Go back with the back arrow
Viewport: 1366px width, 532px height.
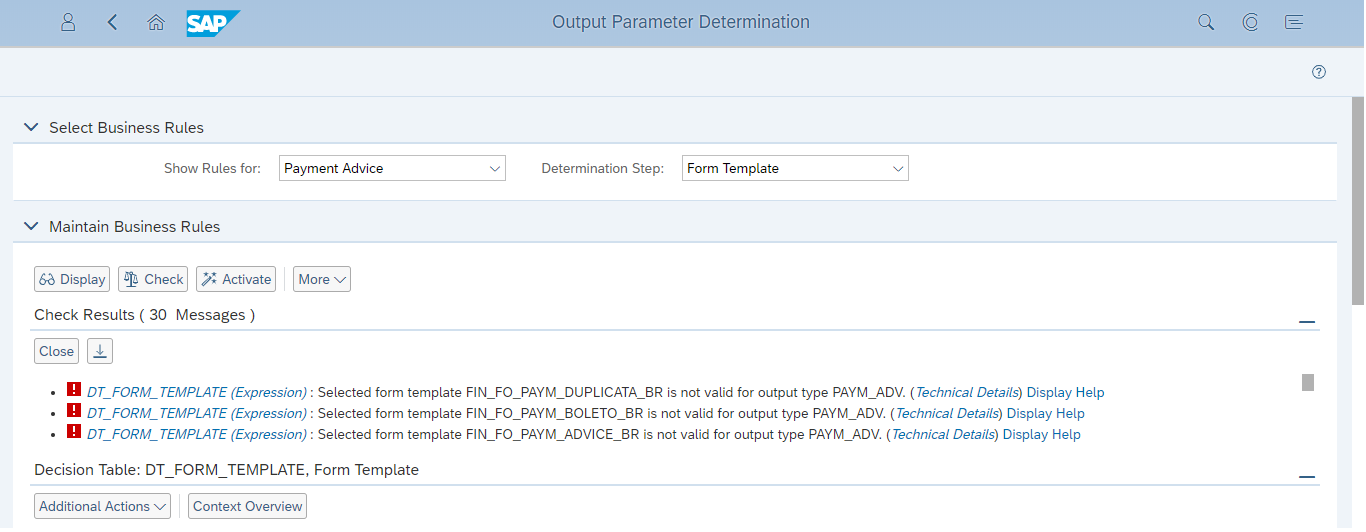(x=112, y=22)
